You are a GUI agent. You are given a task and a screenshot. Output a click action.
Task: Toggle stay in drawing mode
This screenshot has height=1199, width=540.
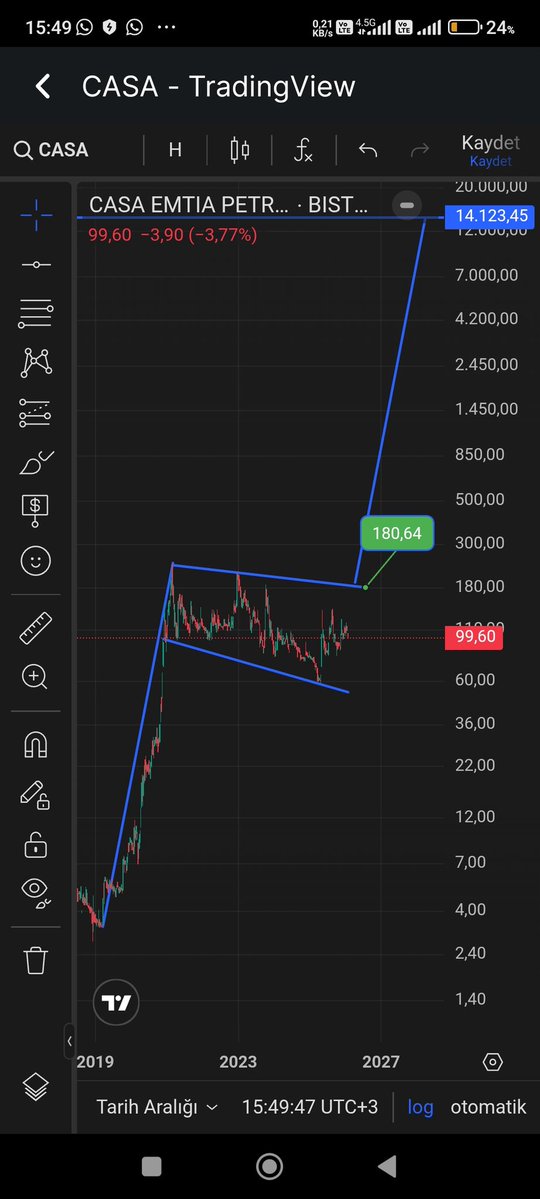[x=36, y=794]
